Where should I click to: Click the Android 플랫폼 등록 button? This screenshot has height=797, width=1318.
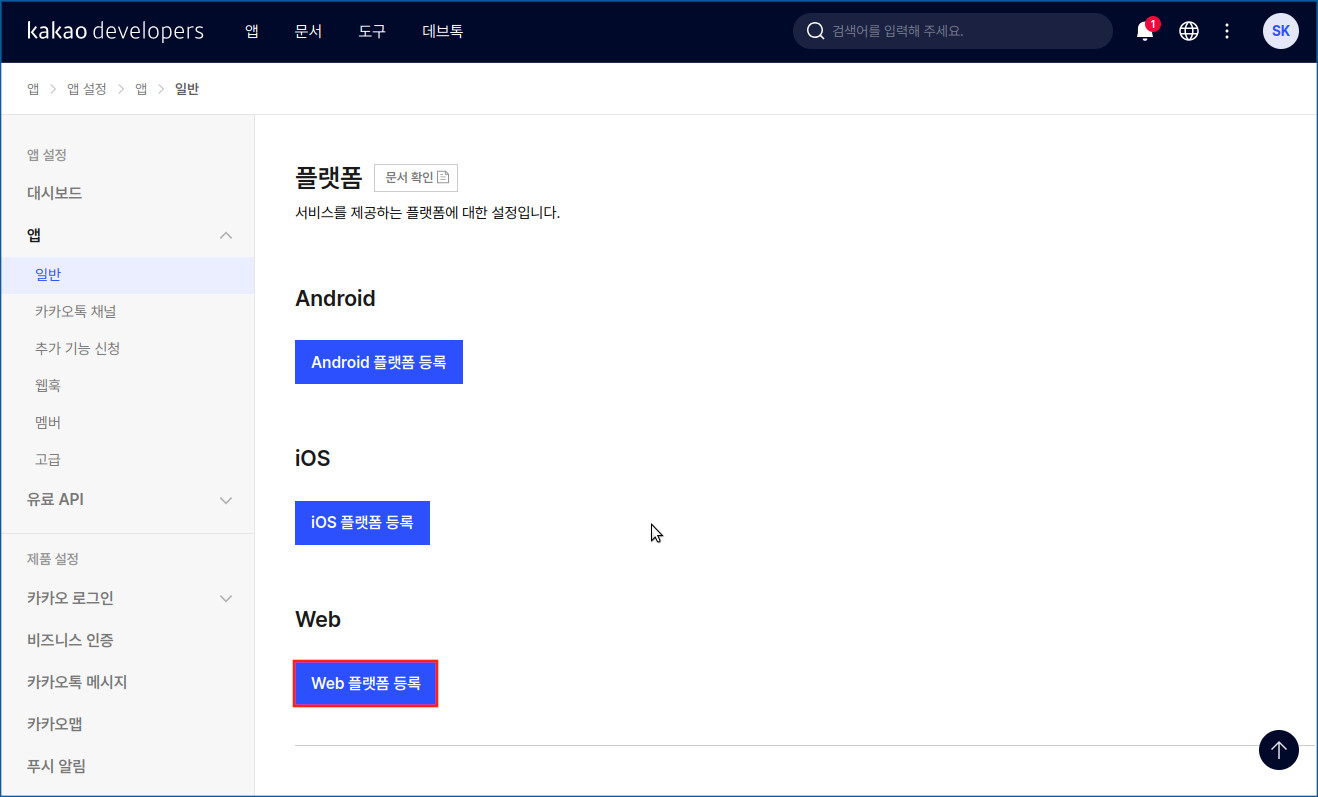tap(378, 362)
